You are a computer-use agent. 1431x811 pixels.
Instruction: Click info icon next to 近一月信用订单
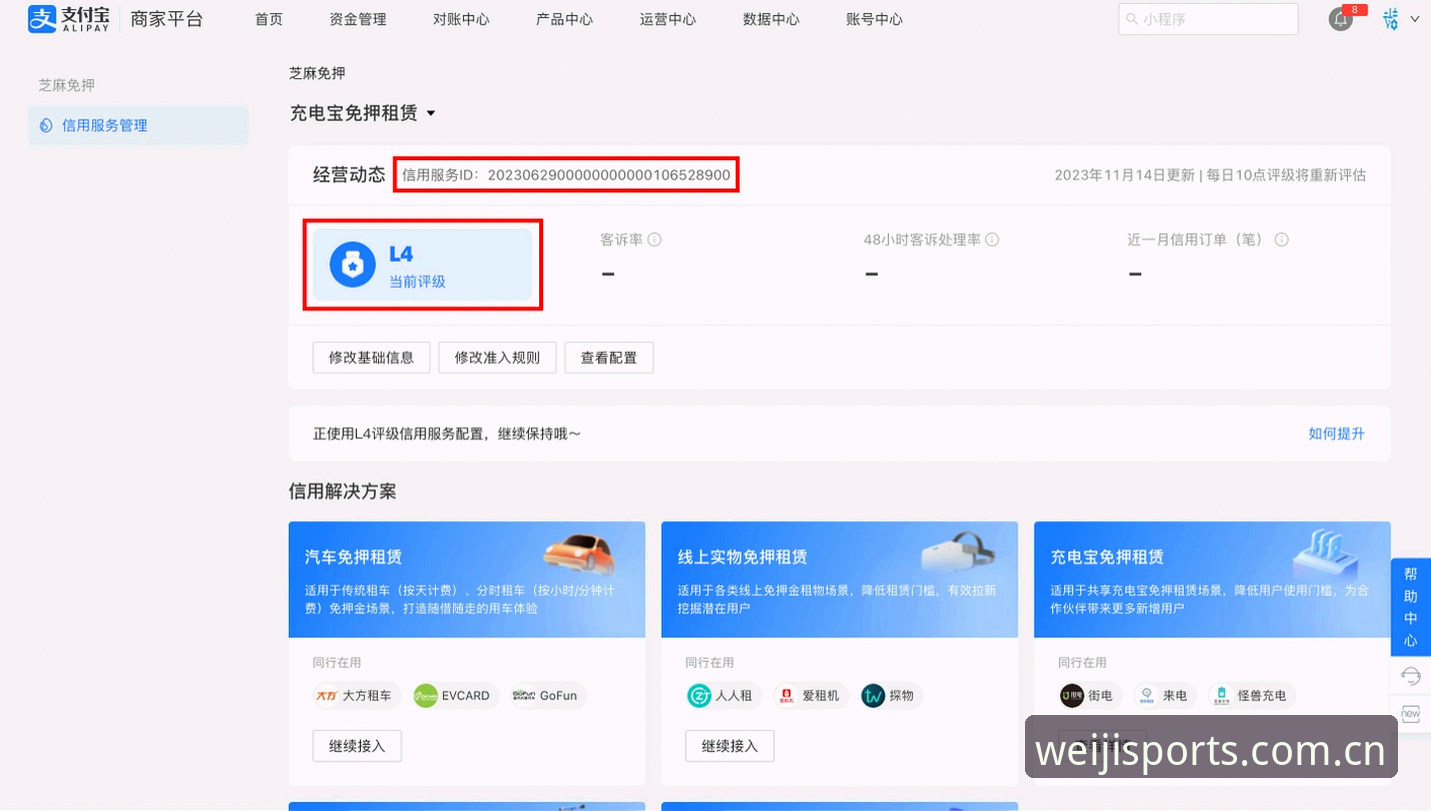[x=1281, y=240]
